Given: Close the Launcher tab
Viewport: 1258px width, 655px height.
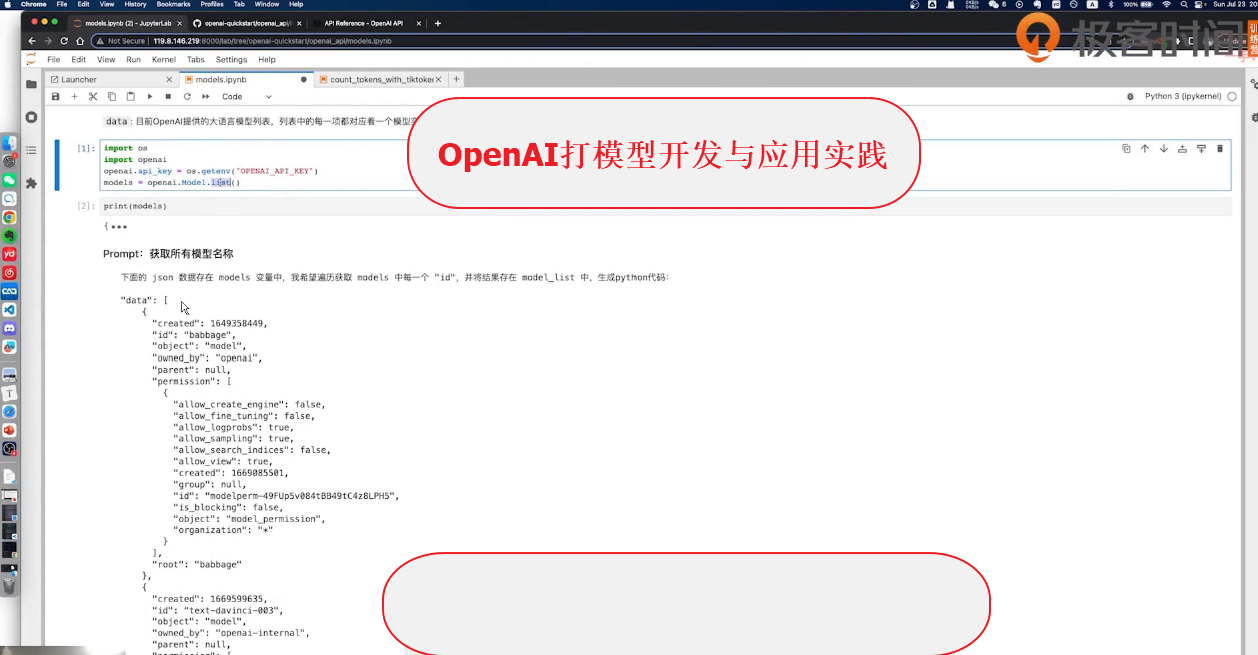Looking at the screenshot, I should [x=170, y=79].
